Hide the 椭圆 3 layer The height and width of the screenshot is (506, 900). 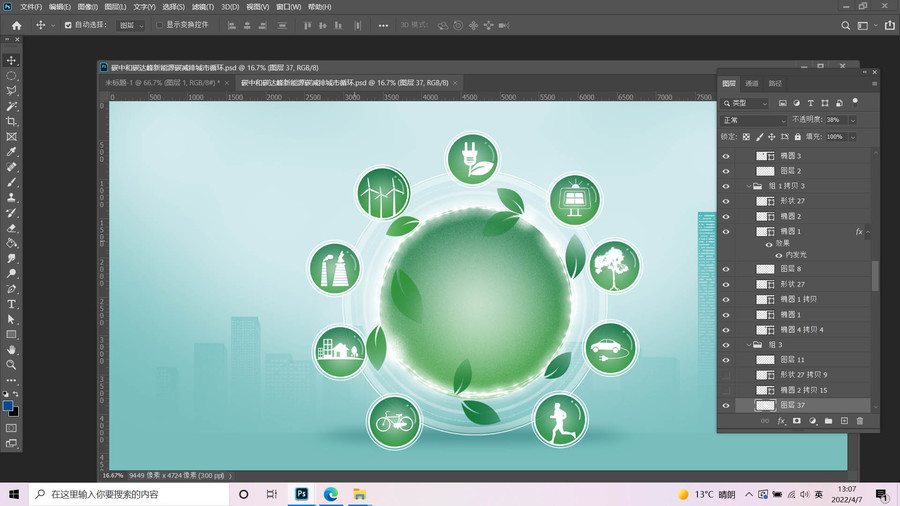tap(726, 156)
